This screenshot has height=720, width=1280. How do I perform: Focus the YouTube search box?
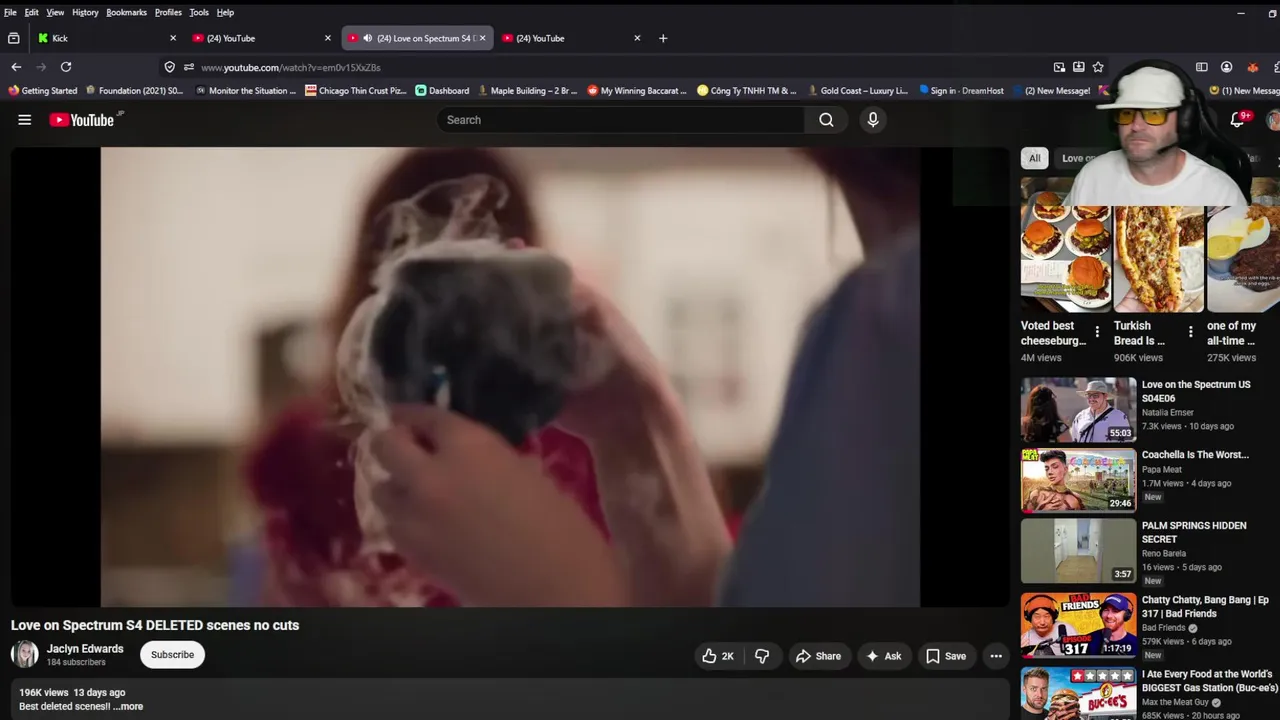620,120
